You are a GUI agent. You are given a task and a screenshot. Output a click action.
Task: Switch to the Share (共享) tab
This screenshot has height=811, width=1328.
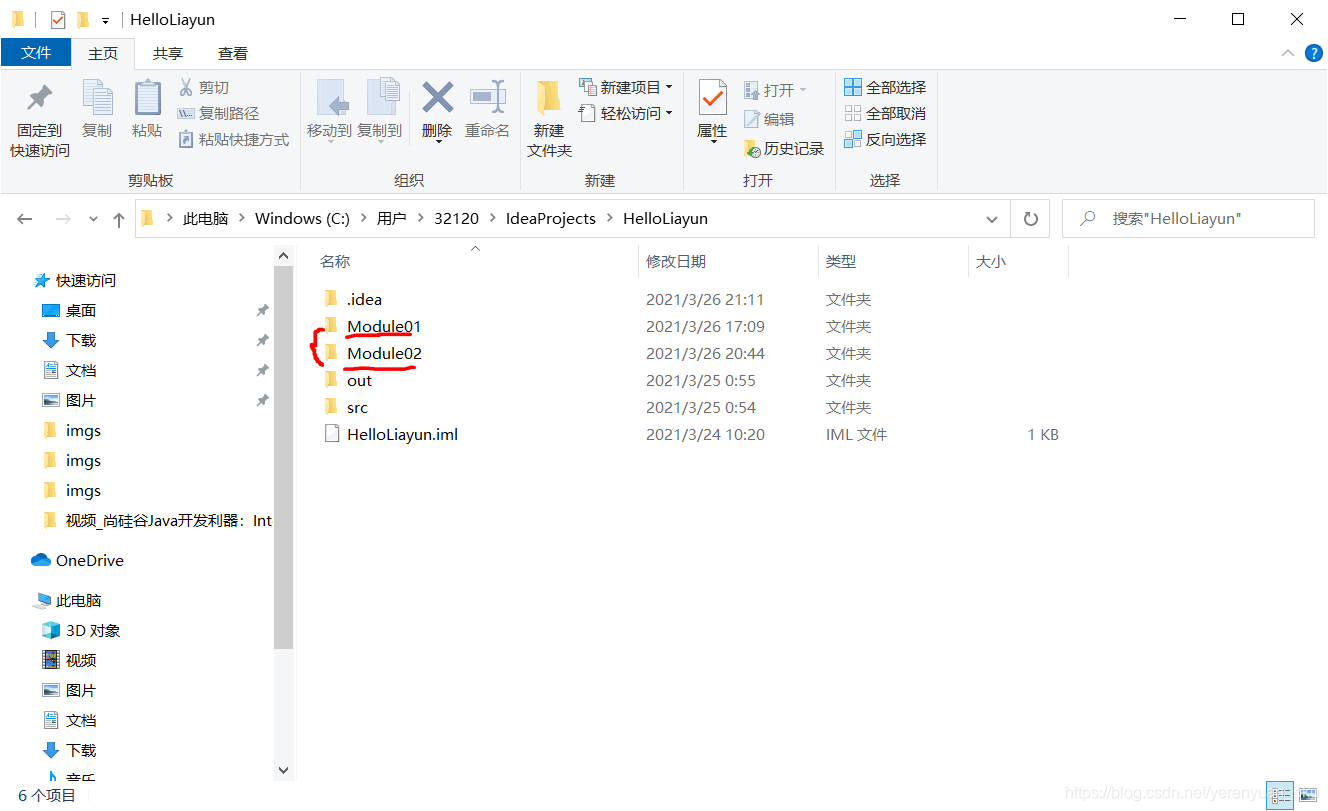tap(168, 54)
